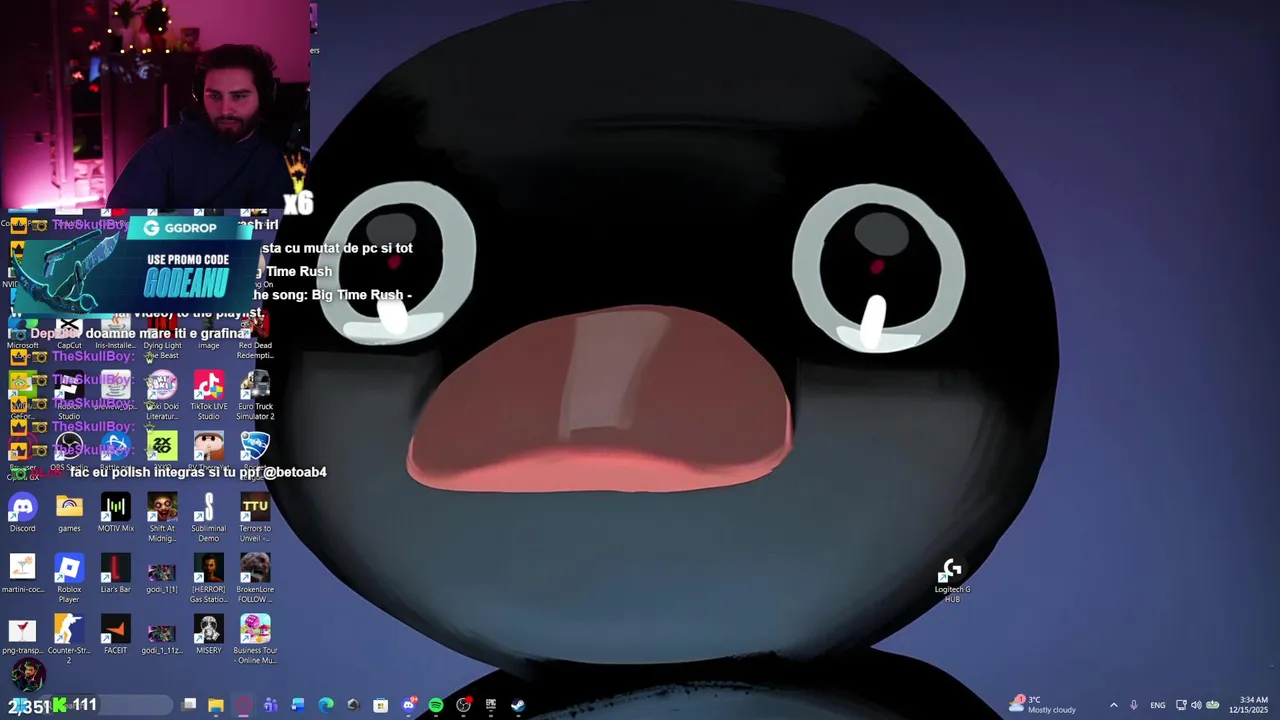Launch Shift At Midnight game shortcut
The image size is (1280, 720).
tap(162, 518)
